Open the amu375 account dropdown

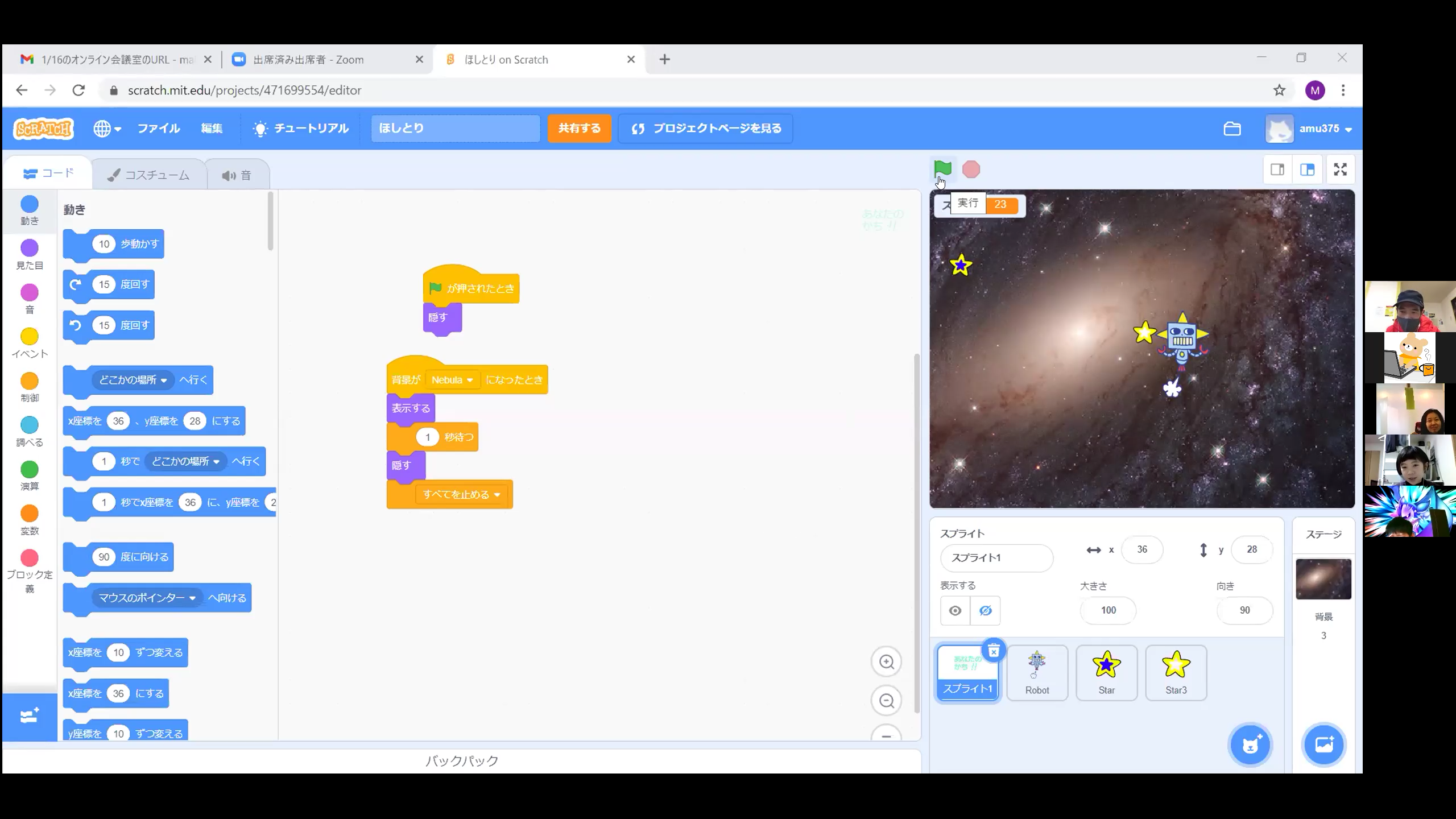point(1309,129)
